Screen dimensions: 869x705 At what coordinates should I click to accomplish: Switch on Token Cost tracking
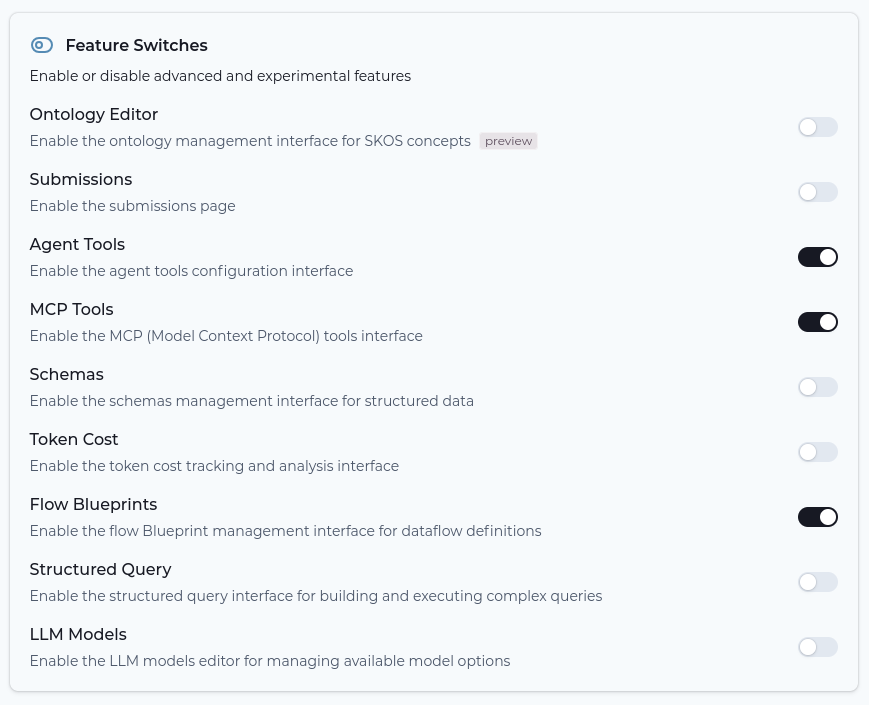click(x=817, y=452)
